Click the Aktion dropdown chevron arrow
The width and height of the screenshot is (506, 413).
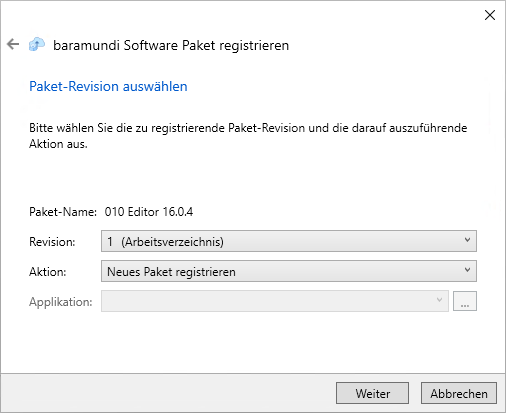467,270
